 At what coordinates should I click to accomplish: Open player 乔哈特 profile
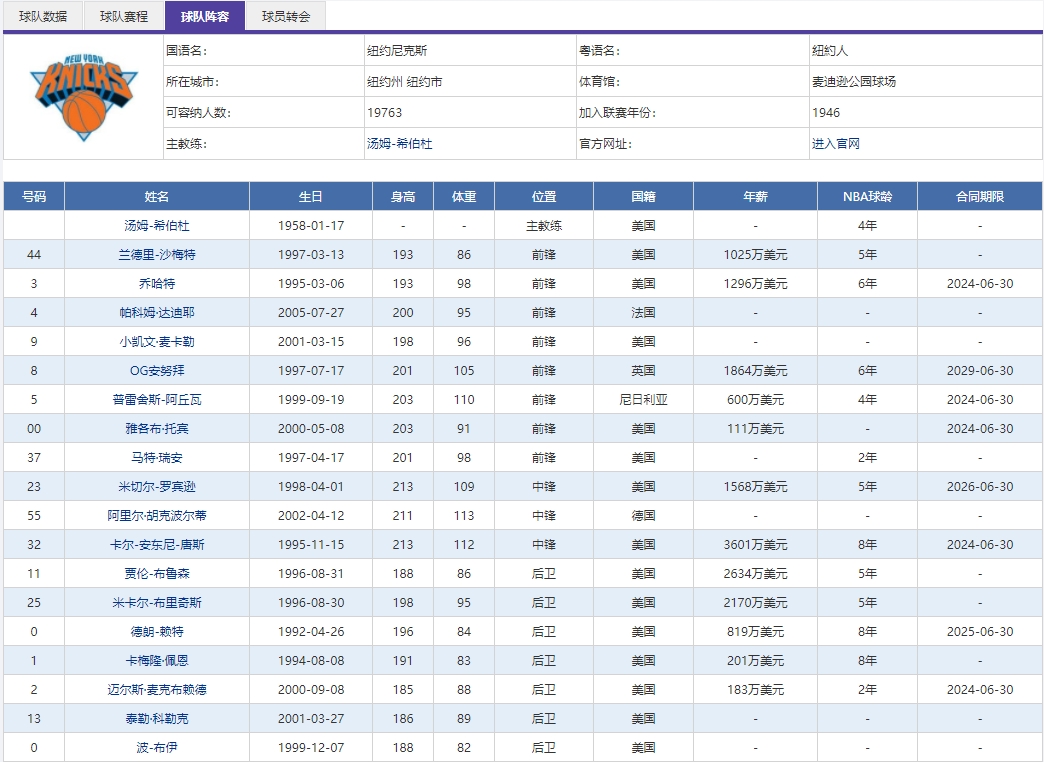[160, 283]
